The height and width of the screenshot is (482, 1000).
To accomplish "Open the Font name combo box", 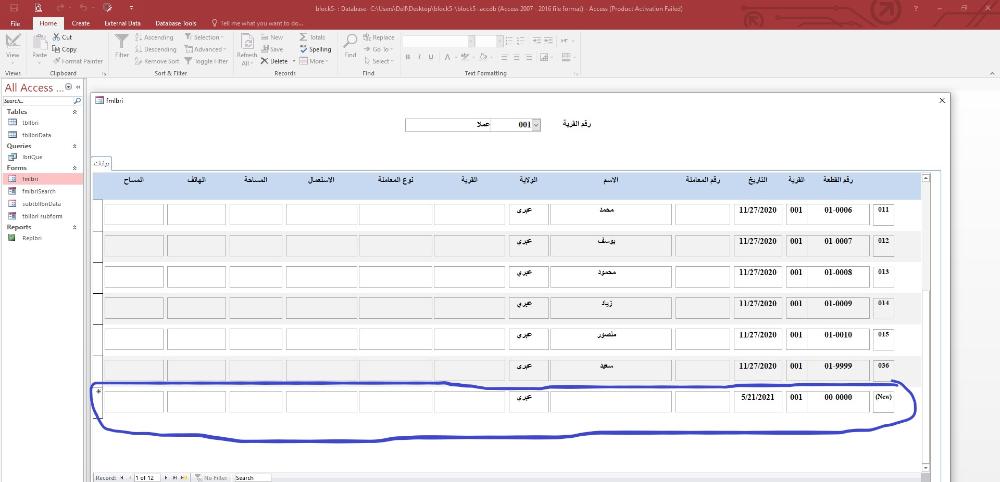I will tap(439, 41).
